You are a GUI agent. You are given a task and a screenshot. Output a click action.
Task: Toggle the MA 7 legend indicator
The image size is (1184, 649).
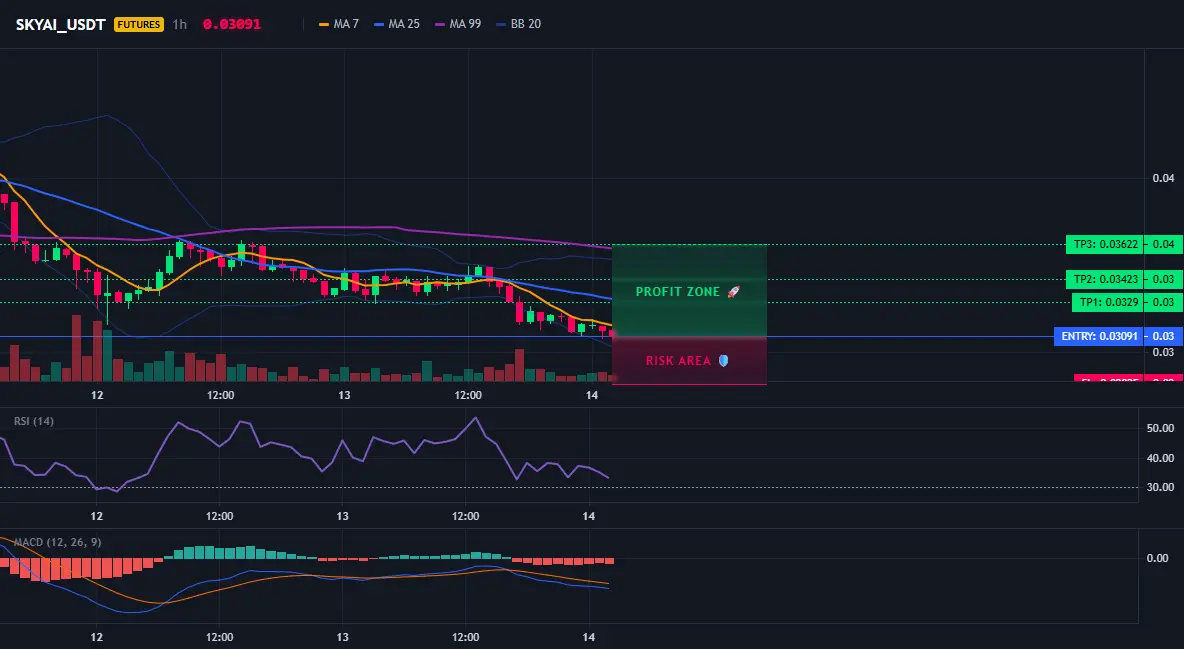tap(338, 24)
